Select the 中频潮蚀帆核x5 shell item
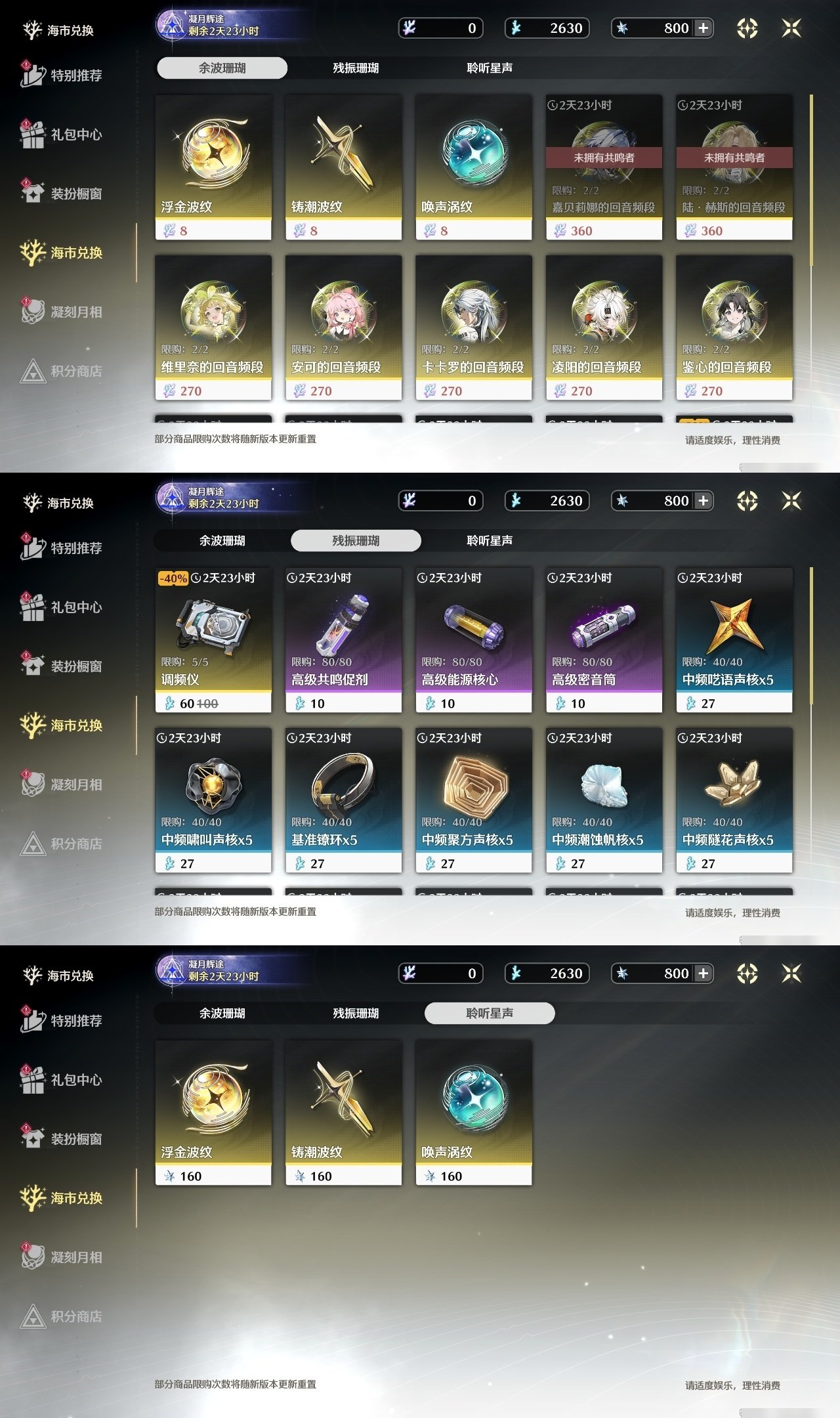840x1418 pixels. 604,800
